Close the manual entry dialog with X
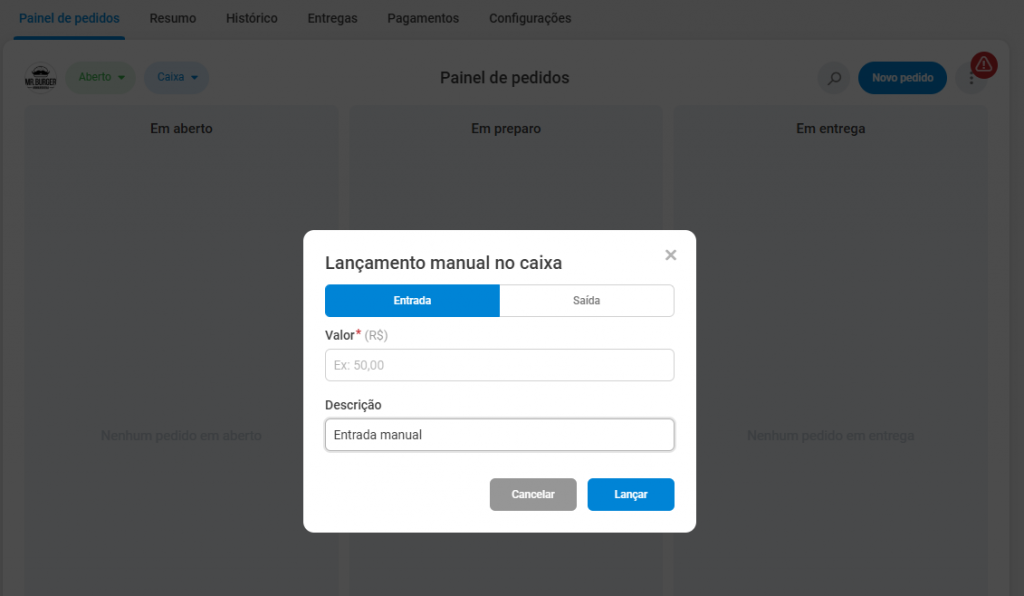The image size is (1024, 596). point(671,255)
